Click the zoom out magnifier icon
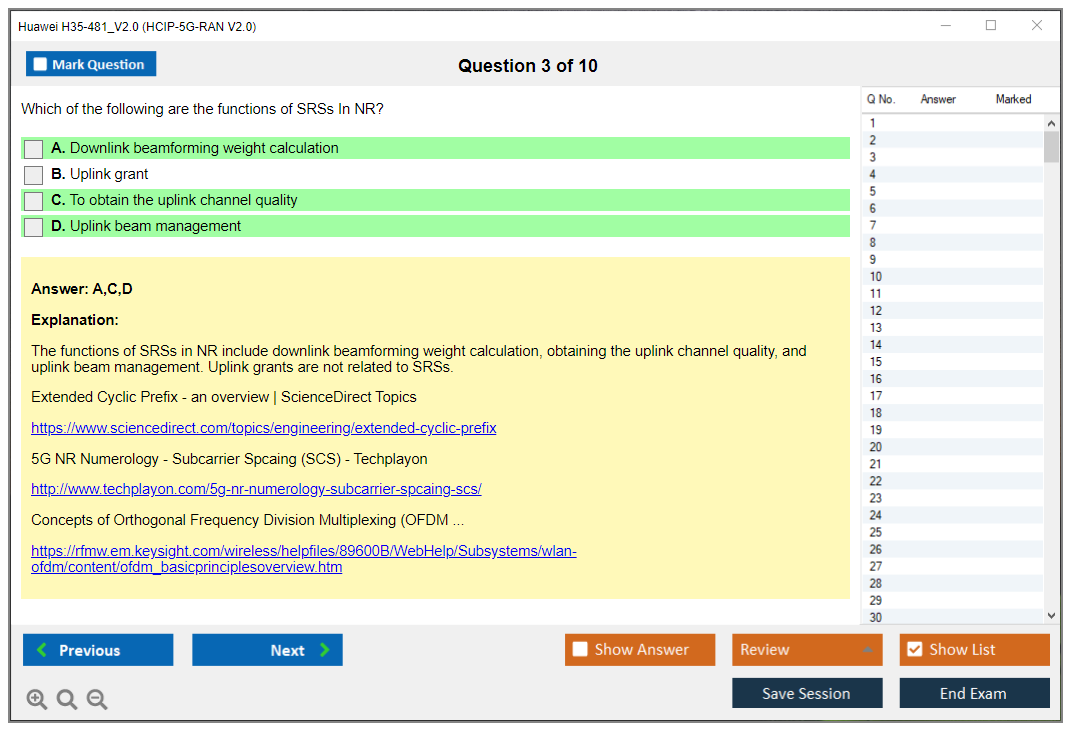The width and height of the screenshot is (1075, 735). point(97,700)
